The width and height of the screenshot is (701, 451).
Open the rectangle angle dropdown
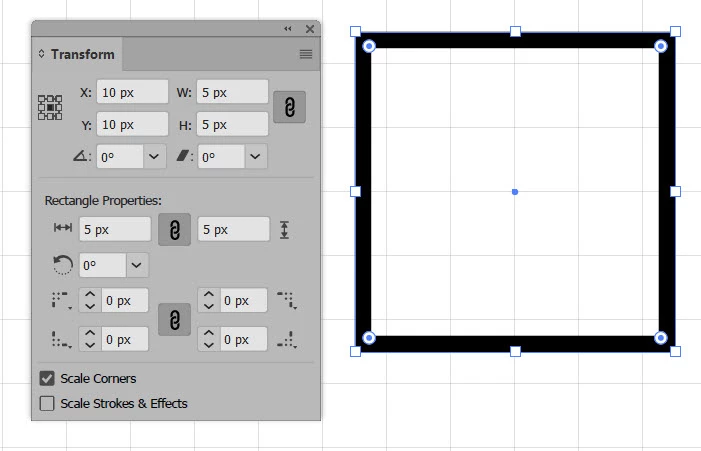137,266
